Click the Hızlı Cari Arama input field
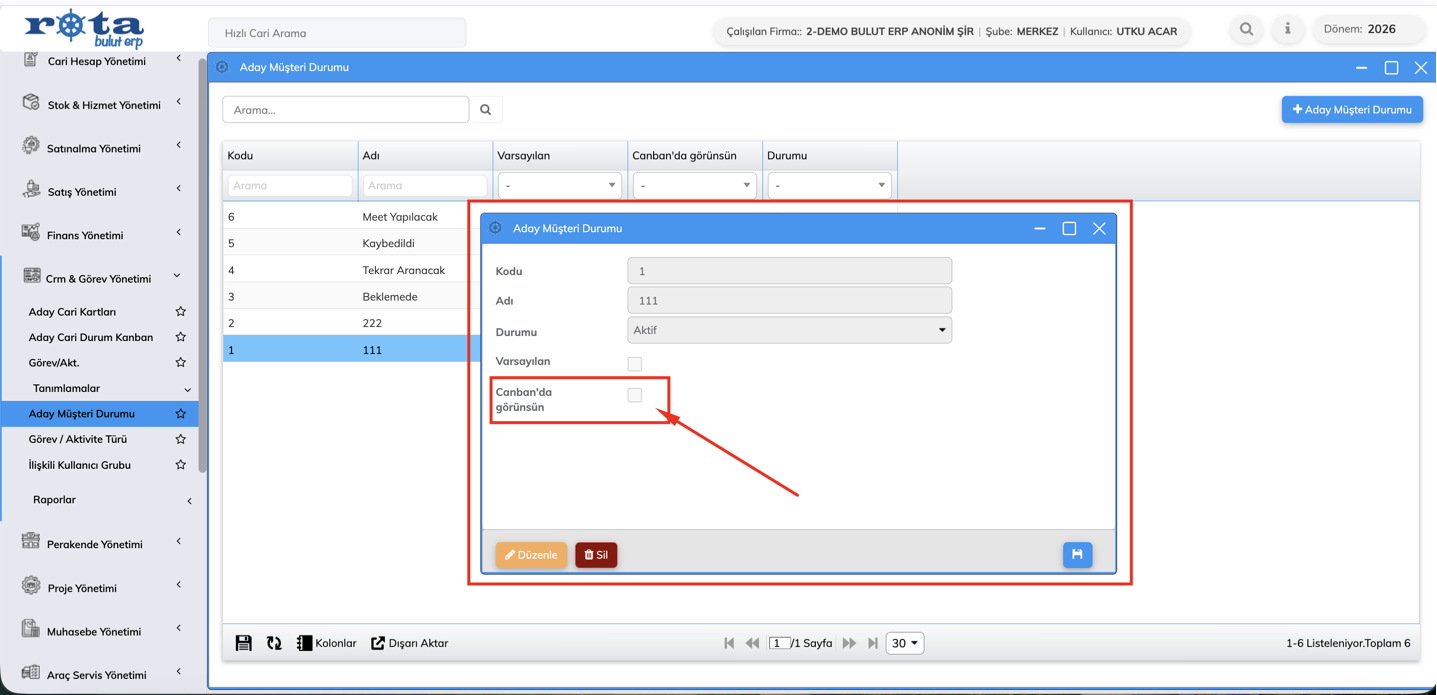This screenshot has width=1437, height=695. coord(337,33)
